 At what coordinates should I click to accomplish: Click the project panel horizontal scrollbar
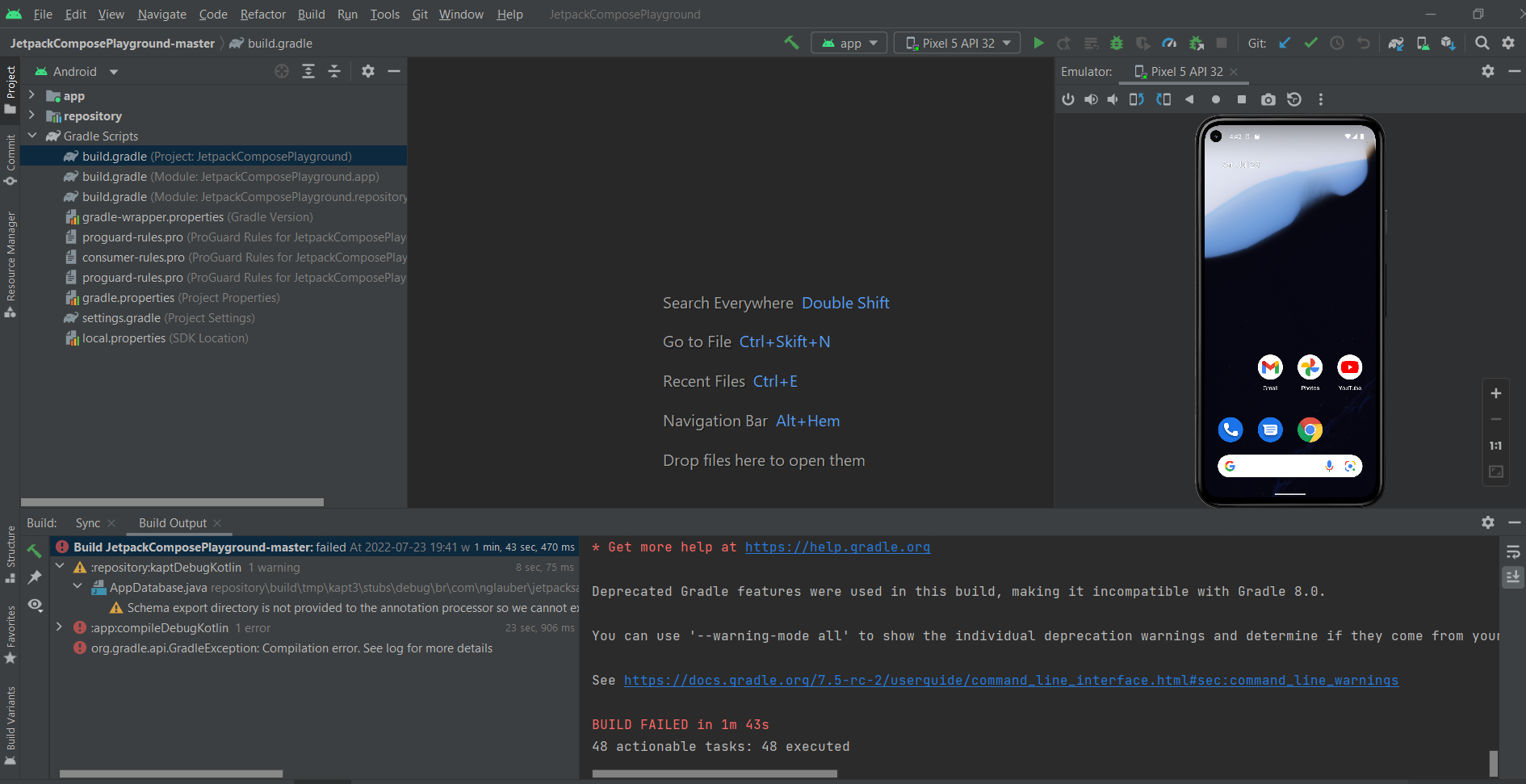click(172, 502)
